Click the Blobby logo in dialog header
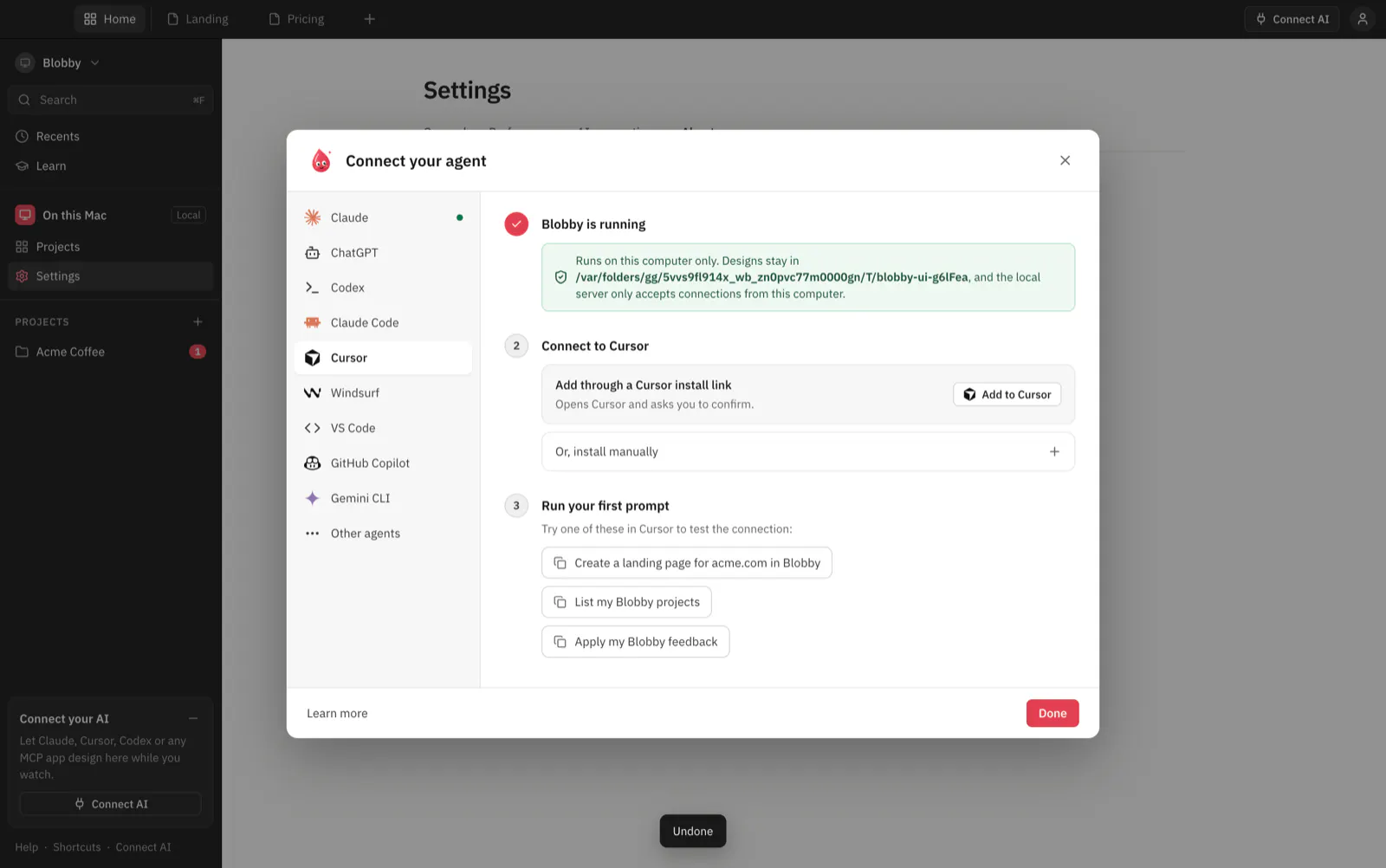 click(321, 160)
